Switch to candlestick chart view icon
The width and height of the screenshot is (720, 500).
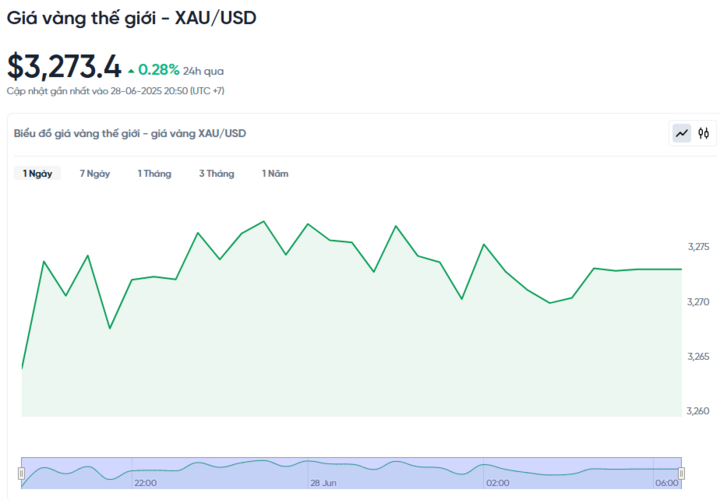tap(703, 134)
